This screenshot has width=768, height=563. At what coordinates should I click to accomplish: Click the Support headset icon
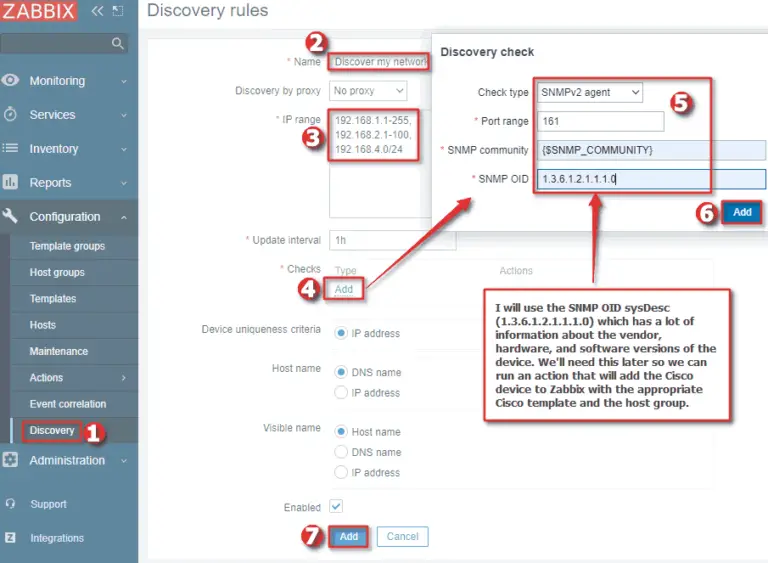point(10,504)
